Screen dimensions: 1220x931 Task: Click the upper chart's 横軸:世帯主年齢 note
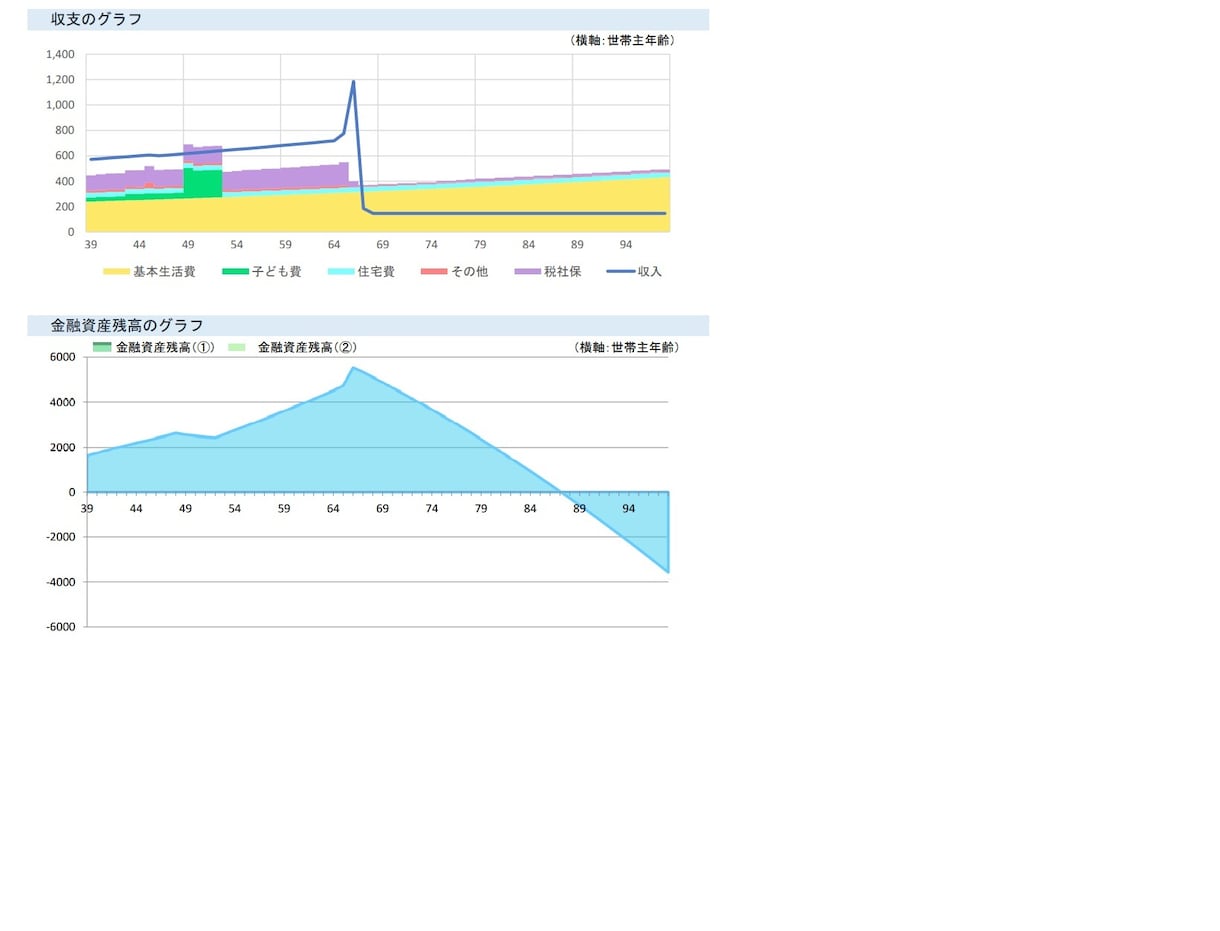pyautogui.click(x=622, y=41)
